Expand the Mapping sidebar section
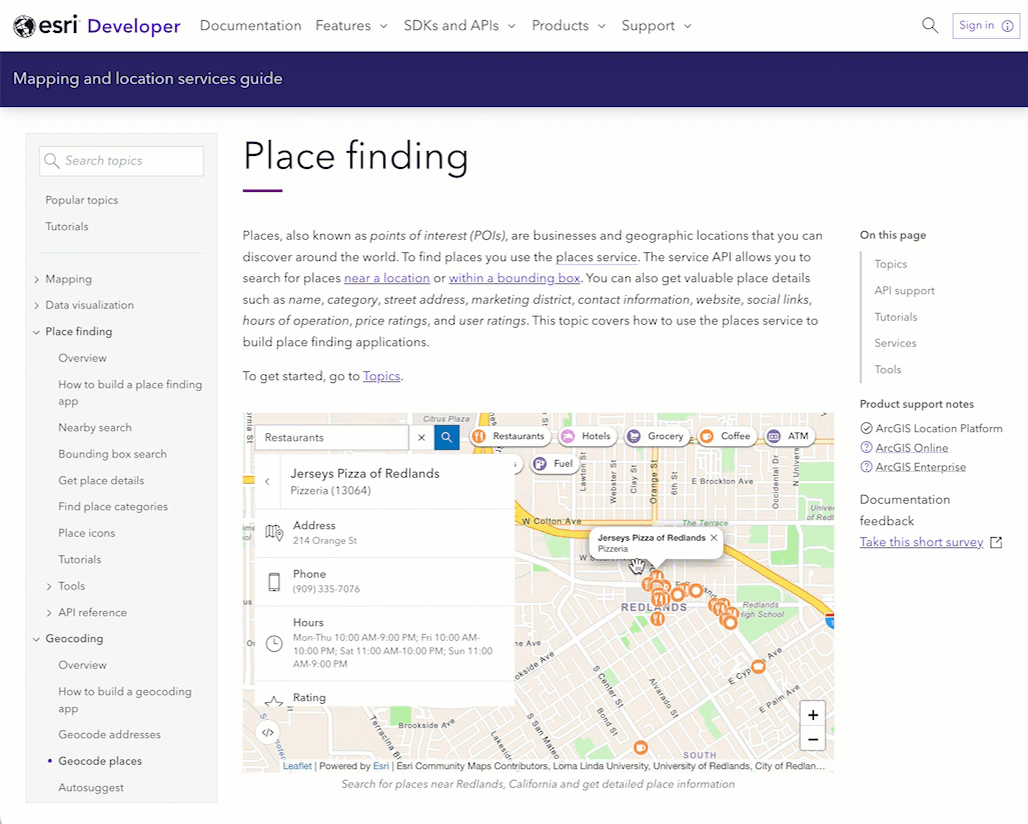 point(37,279)
